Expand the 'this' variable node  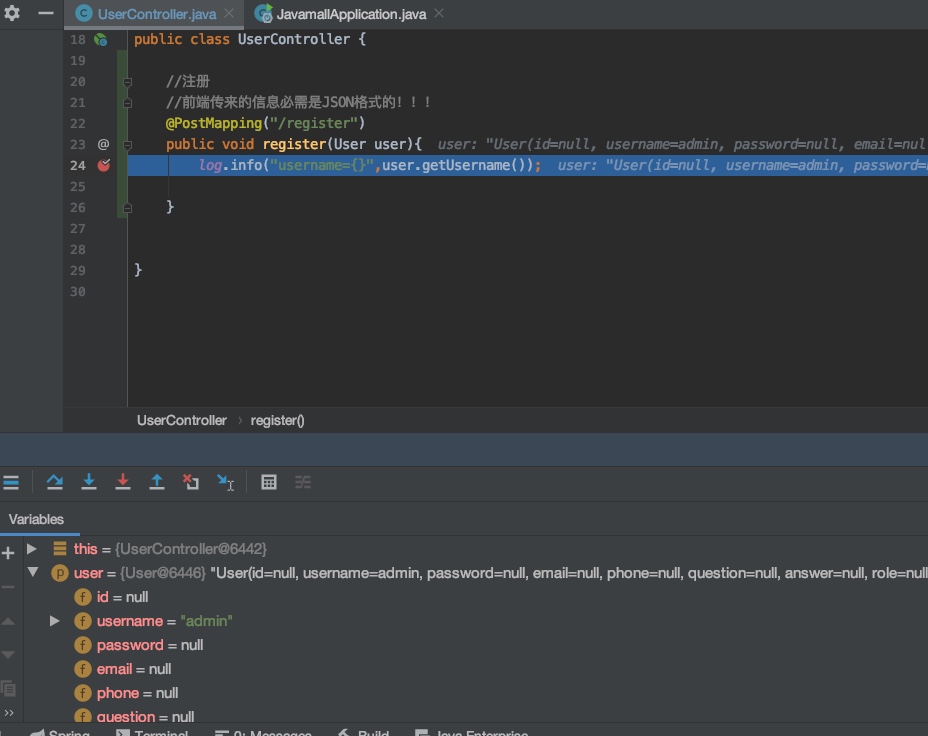[32, 549]
